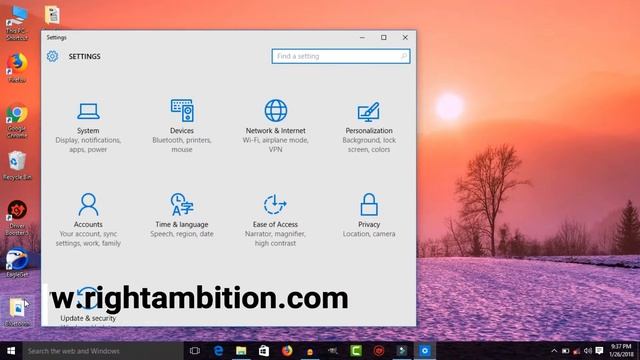
Task: Open the Personalization settings category
Action: [369, 126]
